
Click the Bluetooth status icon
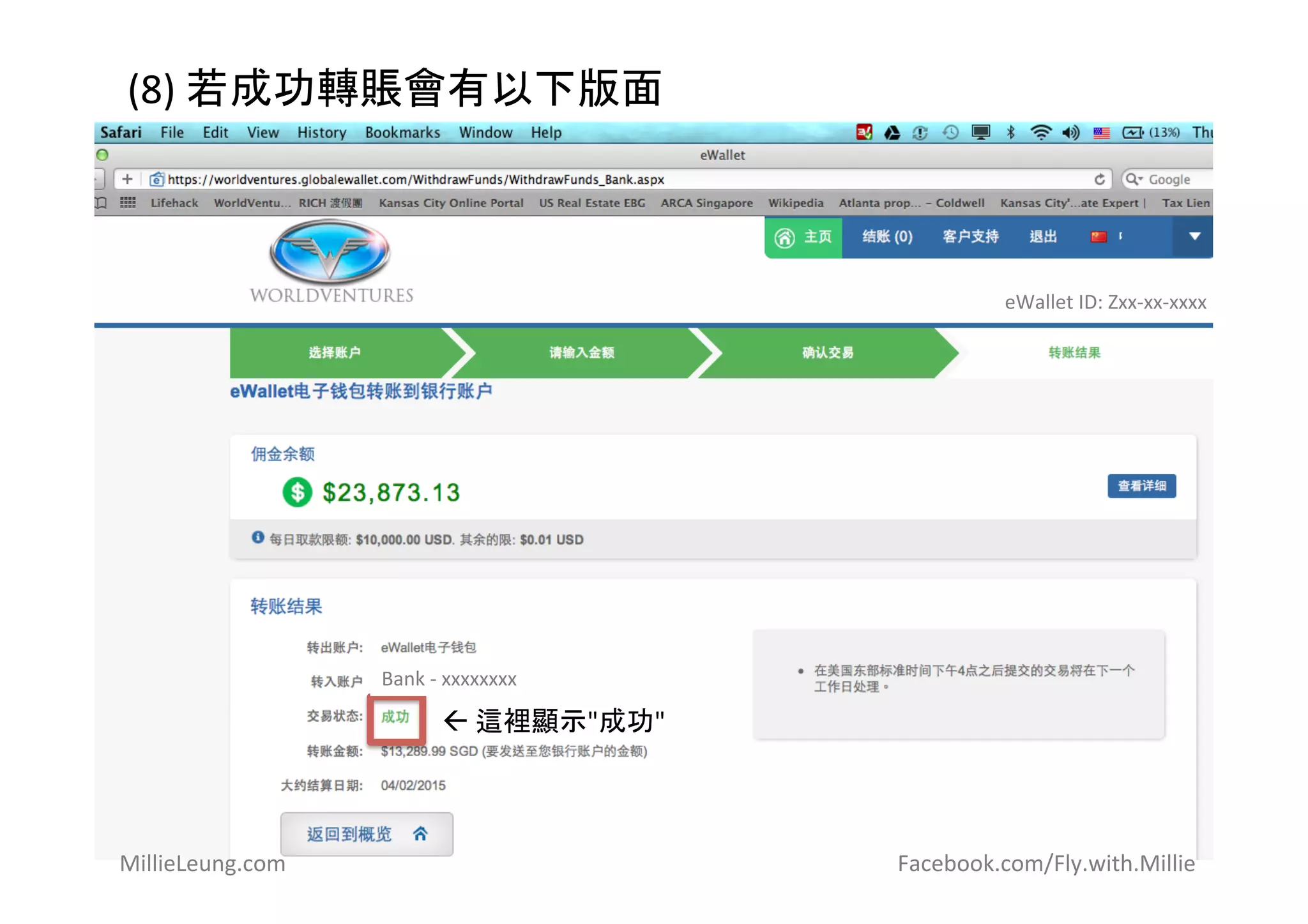1010,132
